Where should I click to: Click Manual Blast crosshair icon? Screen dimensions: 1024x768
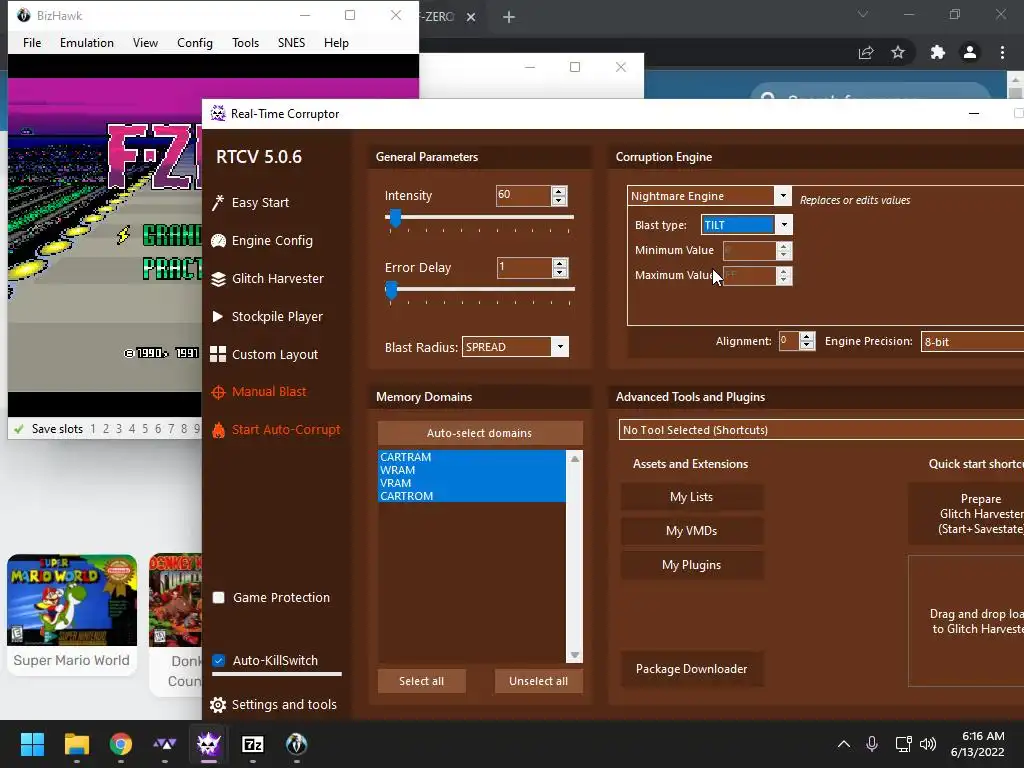[x=218, y=392]
